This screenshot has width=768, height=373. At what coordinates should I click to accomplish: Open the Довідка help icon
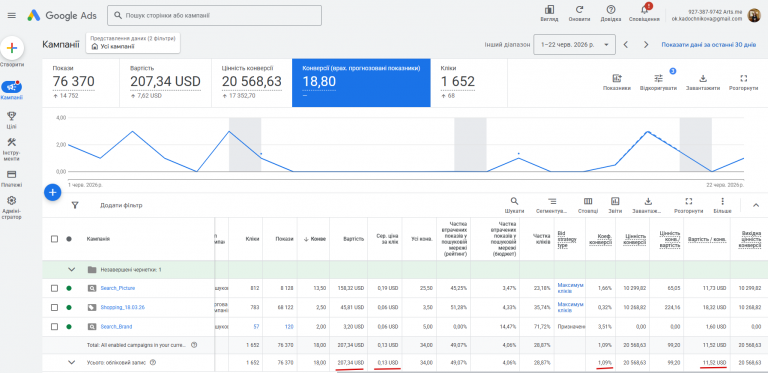(611, 13)
